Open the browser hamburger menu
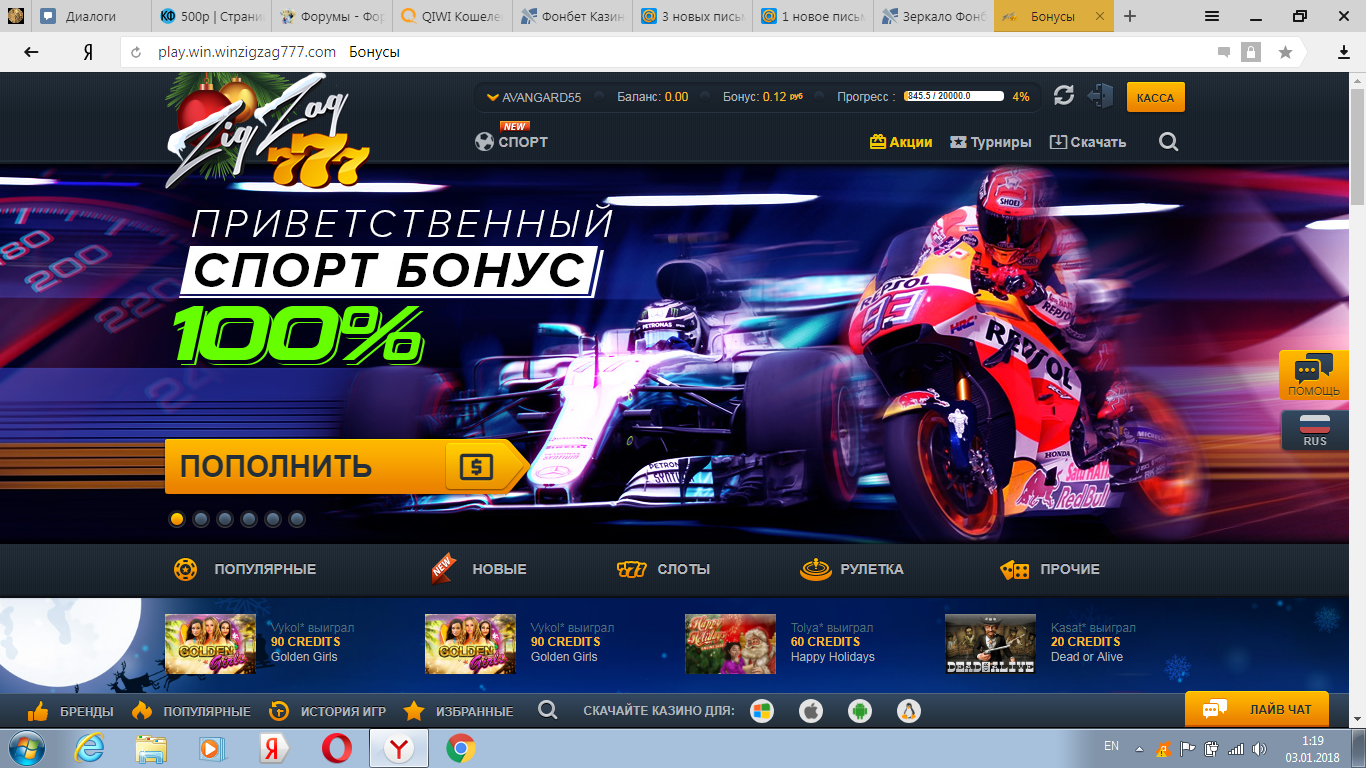The width and height of the screenshot is (1366, 768). pyautogui.click(x=1212, y=16)
